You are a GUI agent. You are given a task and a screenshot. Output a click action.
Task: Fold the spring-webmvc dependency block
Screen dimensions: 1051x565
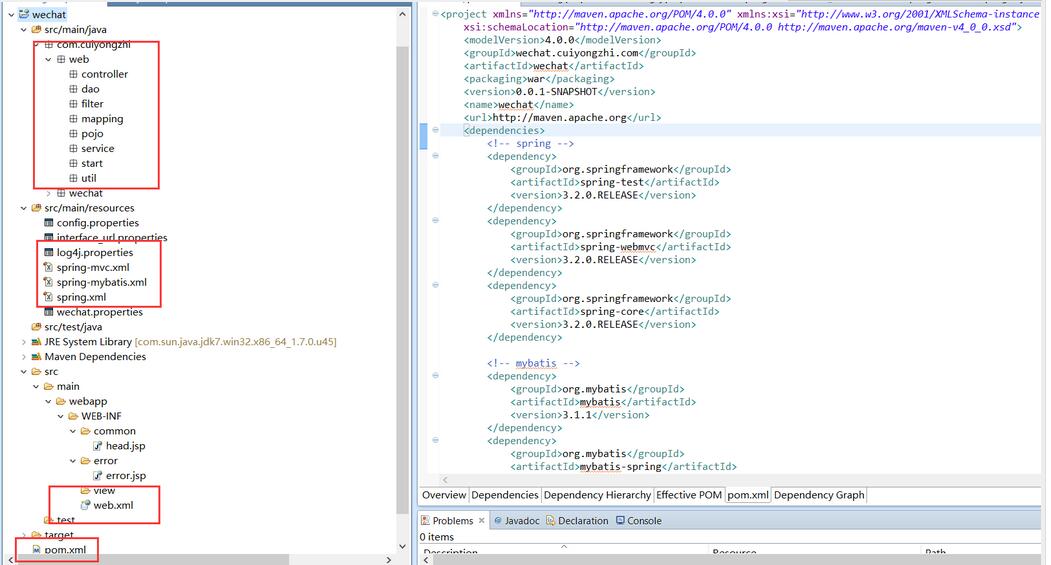pos(436,221)
